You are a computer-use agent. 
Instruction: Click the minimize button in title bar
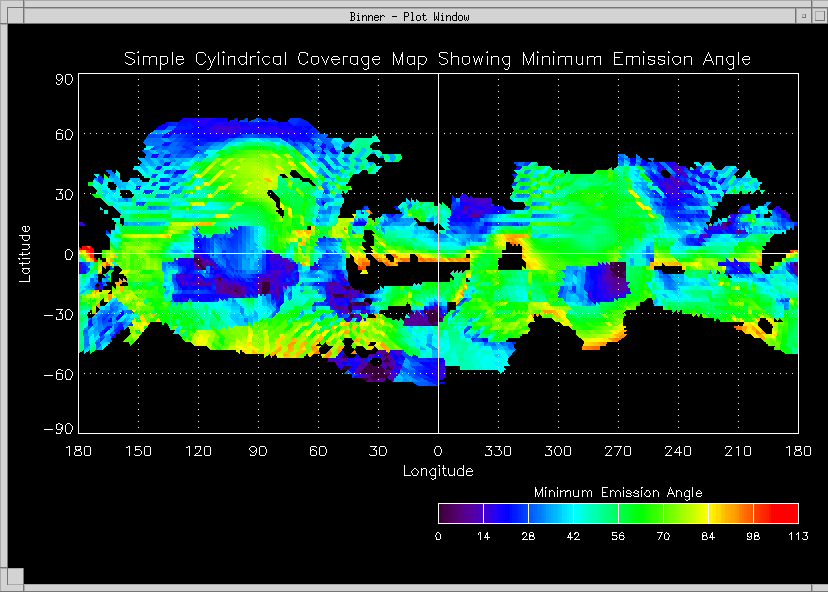point(803,16)
